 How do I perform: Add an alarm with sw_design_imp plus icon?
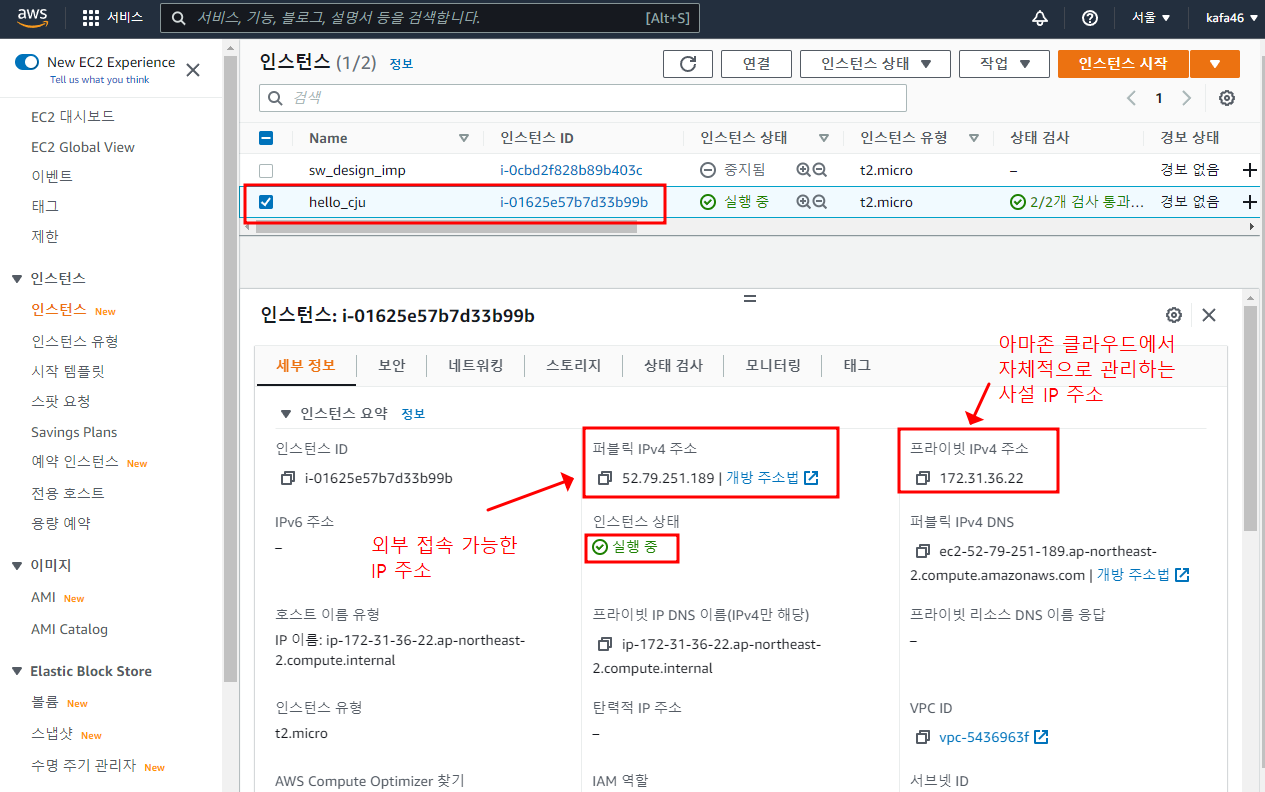(x=1249, y=170)
